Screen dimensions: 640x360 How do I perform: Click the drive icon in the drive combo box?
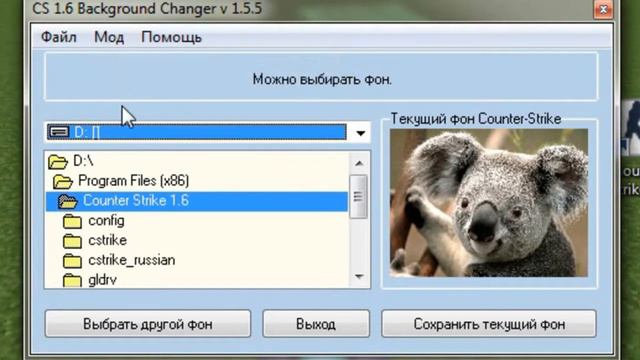(59, 132)
